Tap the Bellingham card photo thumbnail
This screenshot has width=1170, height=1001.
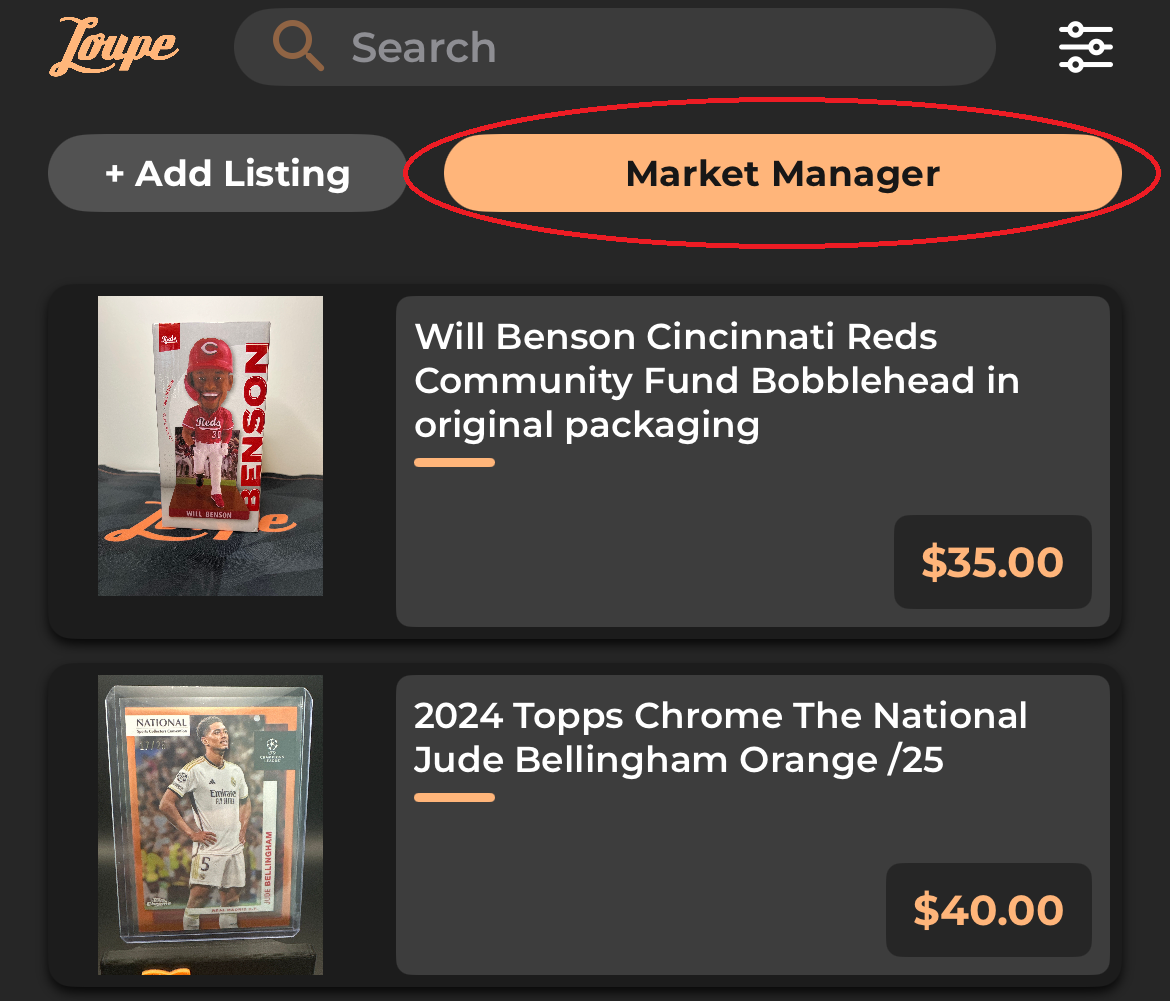coord(210,824)
